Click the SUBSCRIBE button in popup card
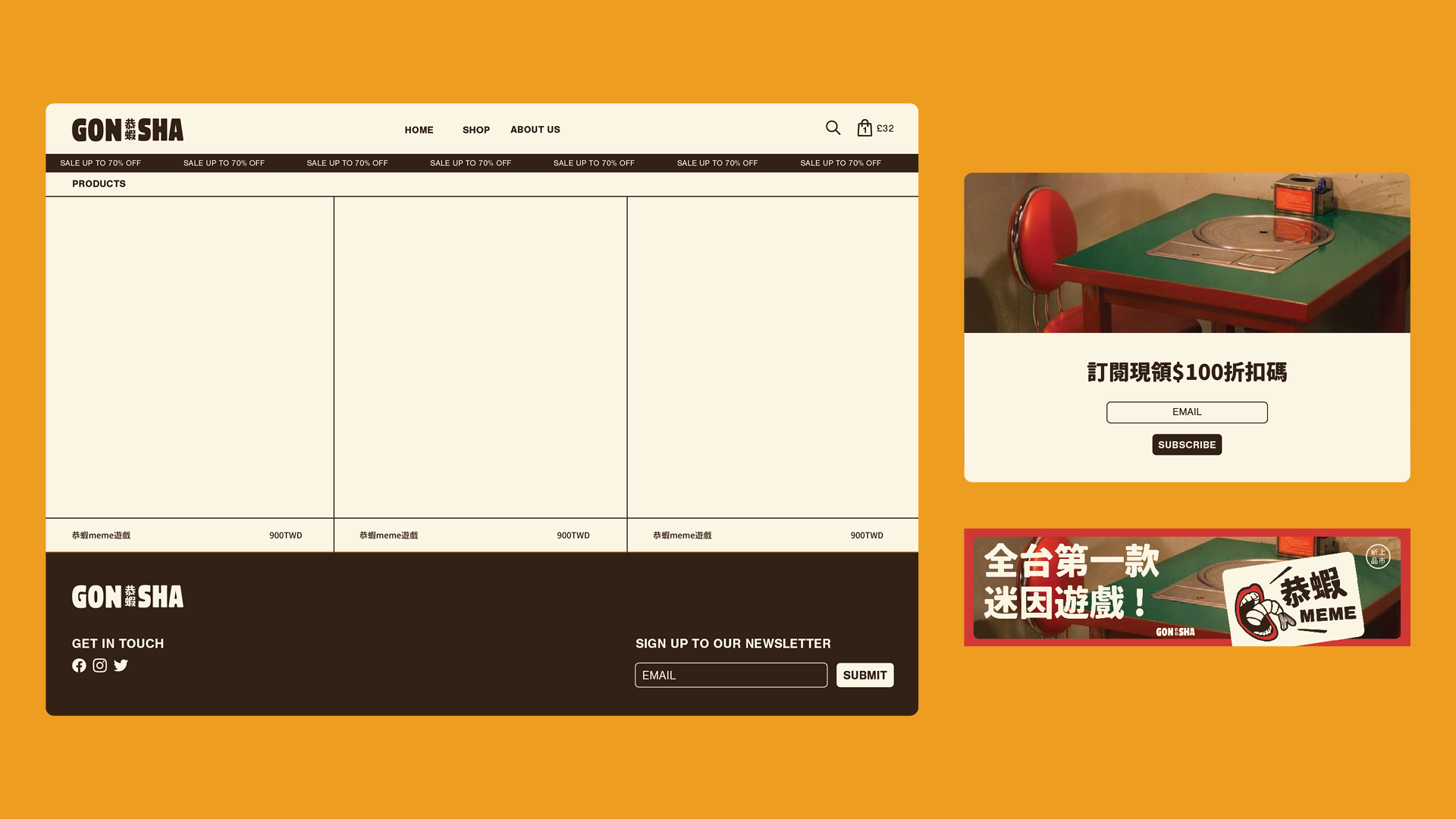Screen dimensions: 1456x819 [1187, 444]
